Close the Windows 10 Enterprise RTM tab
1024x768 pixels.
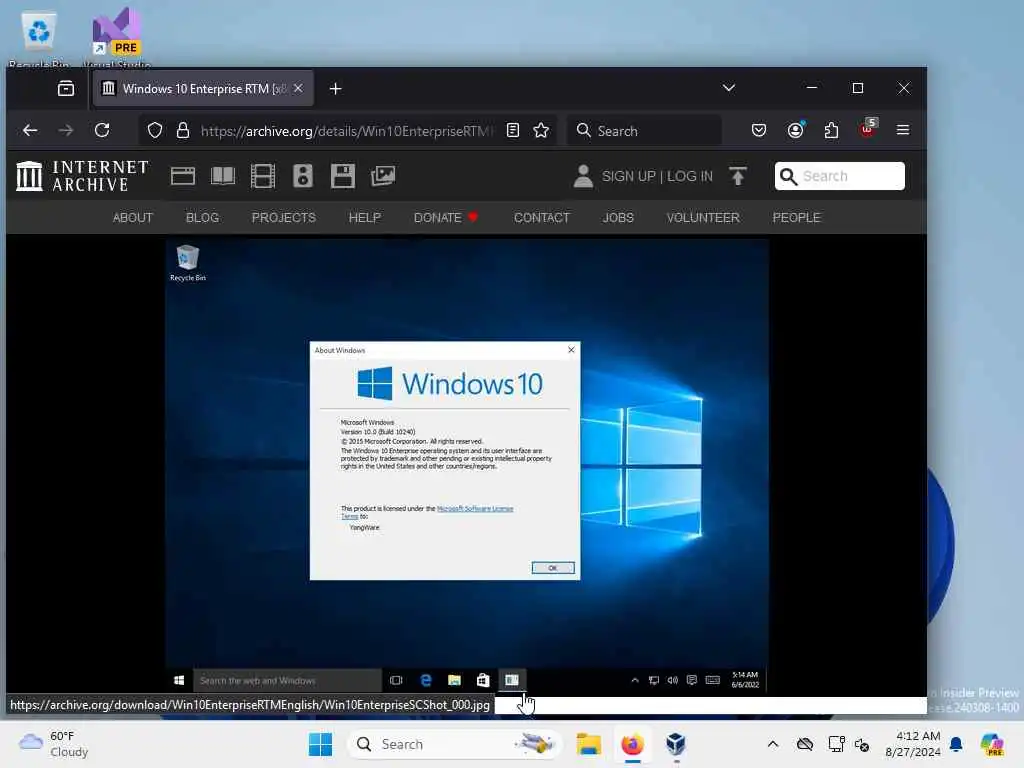pos(298,88)
